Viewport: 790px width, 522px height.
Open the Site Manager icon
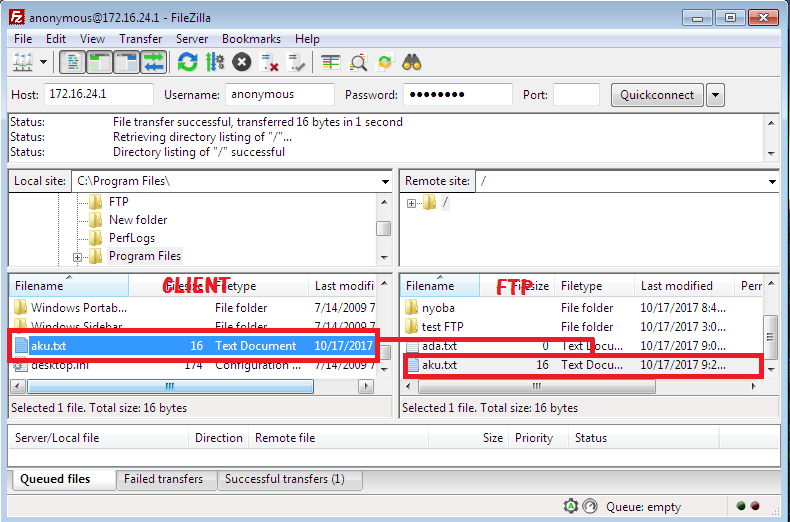[x=23, y=62]
